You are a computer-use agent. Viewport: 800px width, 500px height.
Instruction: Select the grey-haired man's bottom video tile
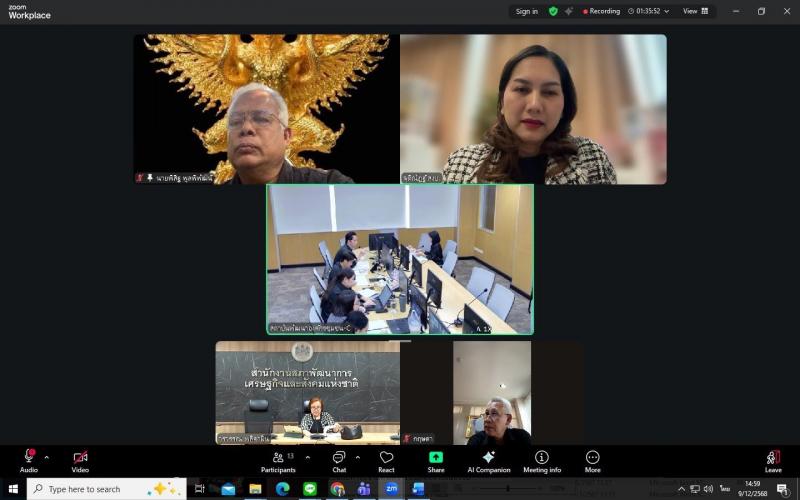tap(492, 393)
